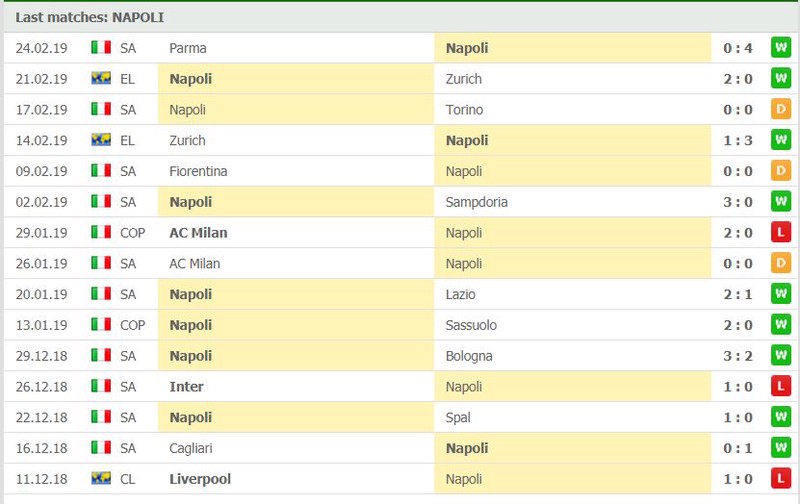Click the 0 : 4 score result
This screenshot has width=800, height=504.
(738, 47)
